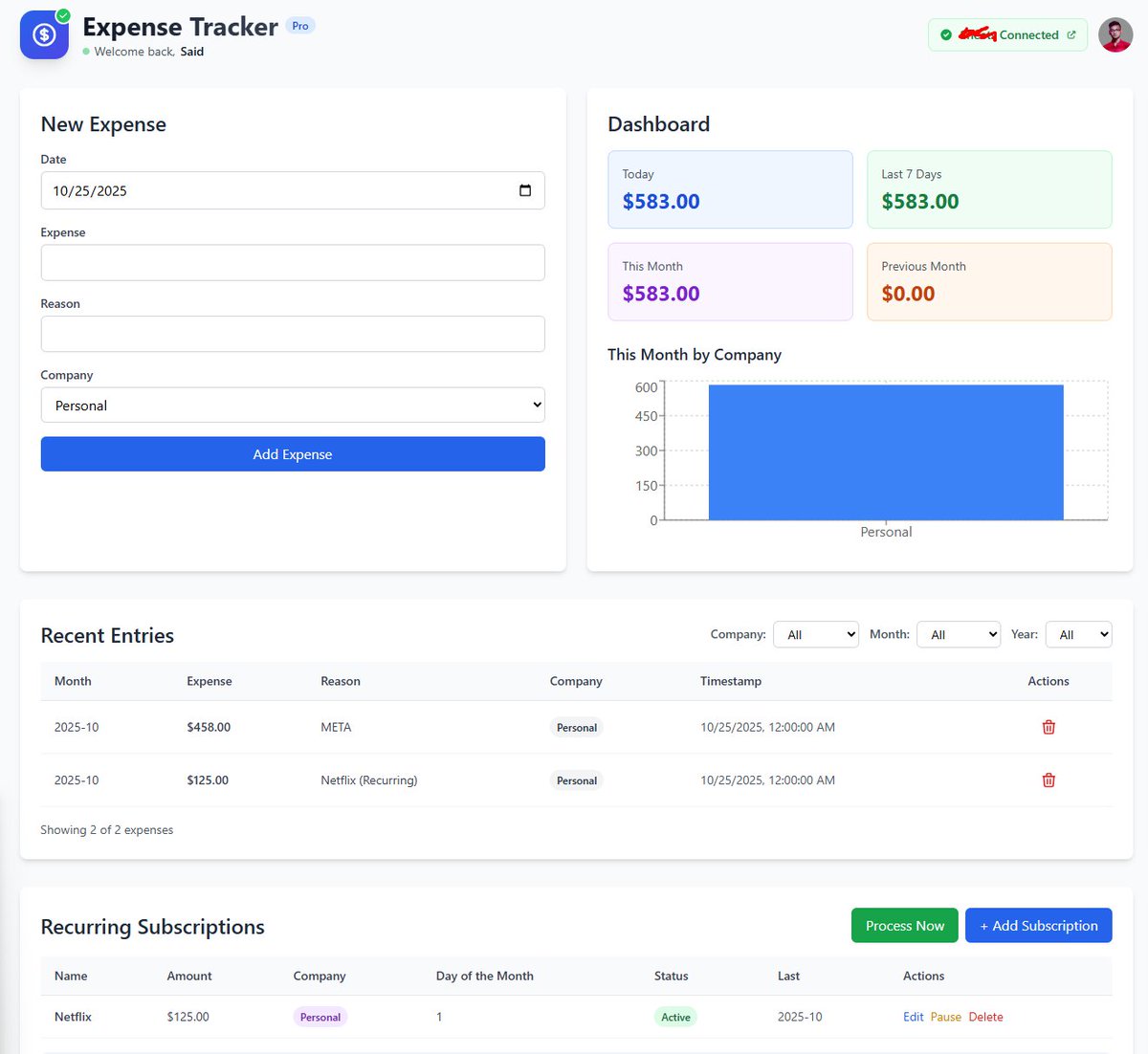This screenshot has width=1148, height=1054.
Task: Click the Timestamp column header
Action: 731,681
